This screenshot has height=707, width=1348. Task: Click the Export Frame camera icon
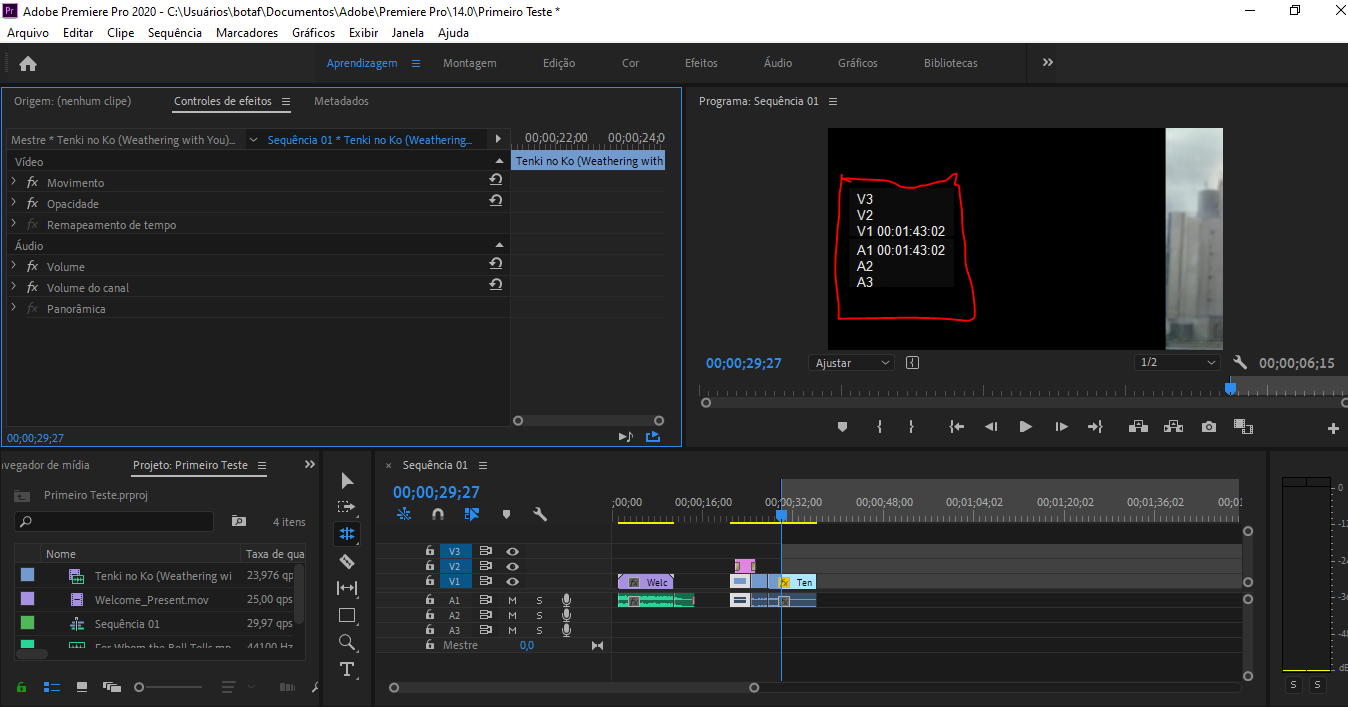coord(1208,426)
